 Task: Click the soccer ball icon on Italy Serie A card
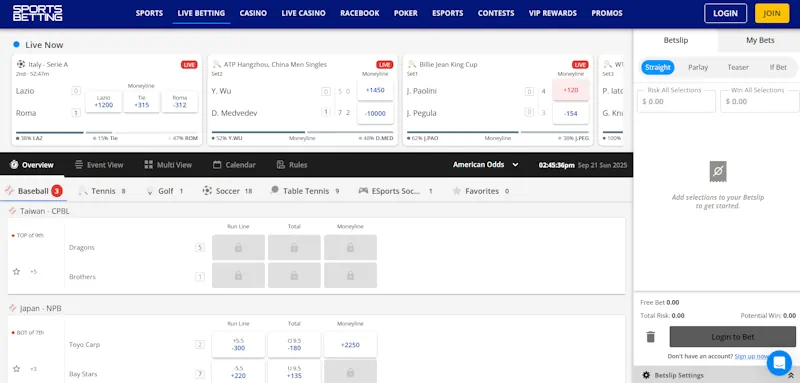21,64
